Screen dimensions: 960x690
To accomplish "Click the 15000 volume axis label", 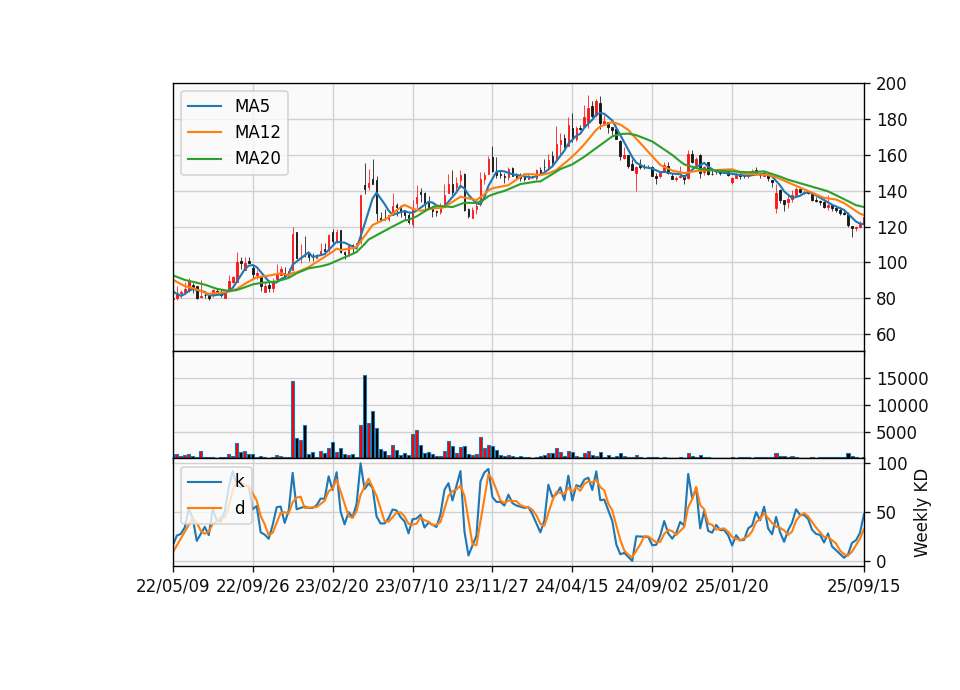I will (x=902, y=379).
